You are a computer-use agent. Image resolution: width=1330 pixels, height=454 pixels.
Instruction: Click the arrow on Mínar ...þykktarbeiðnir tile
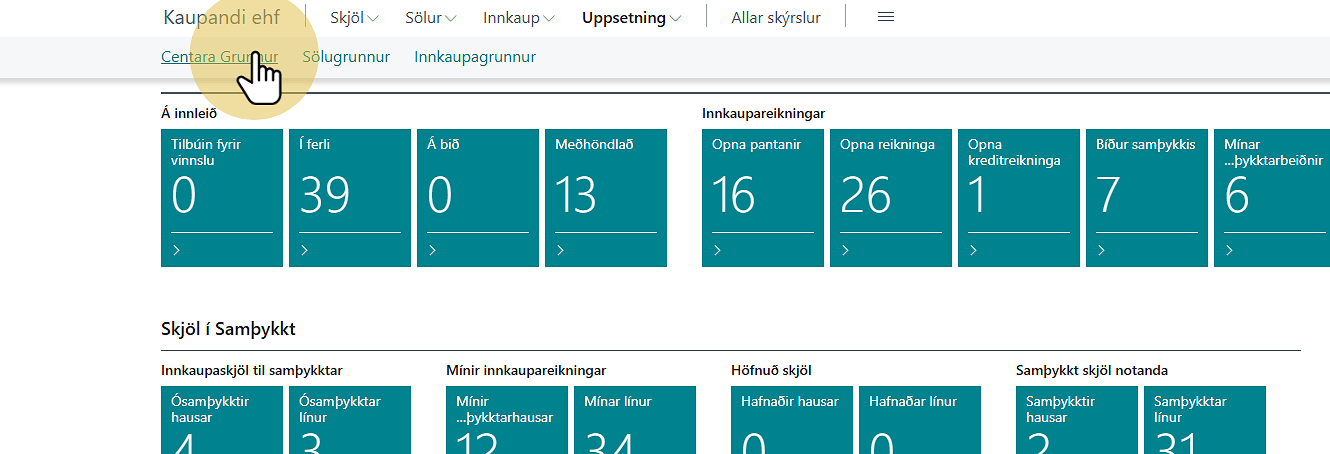[1230, 250]
